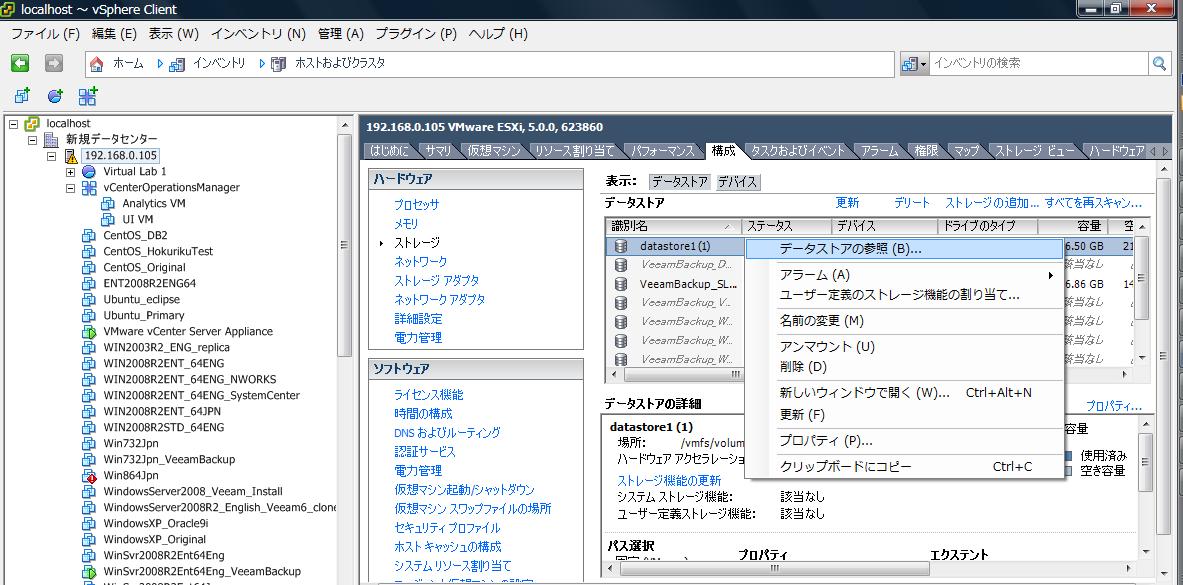Select WindowsXP_Oracle9i VM icon
This screenshot has width=1183, height=585.
[89, 524]
